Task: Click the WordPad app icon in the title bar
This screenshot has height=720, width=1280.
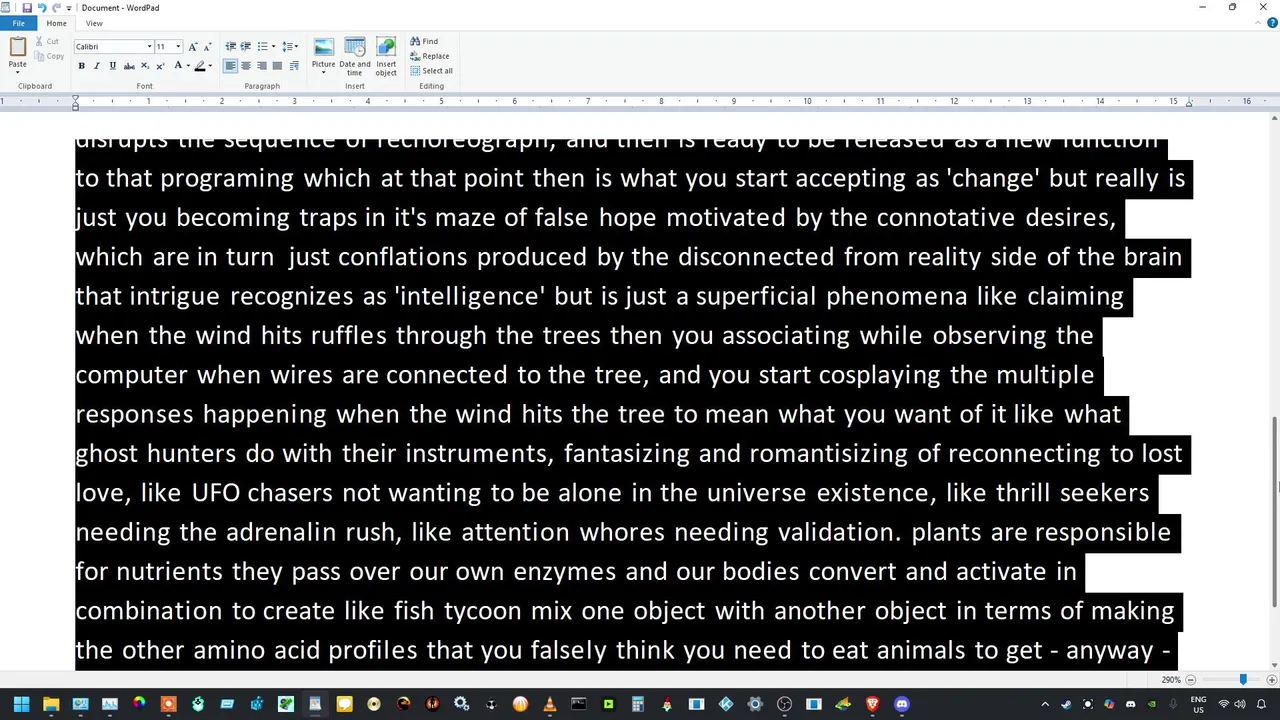Action: (7, 8)
